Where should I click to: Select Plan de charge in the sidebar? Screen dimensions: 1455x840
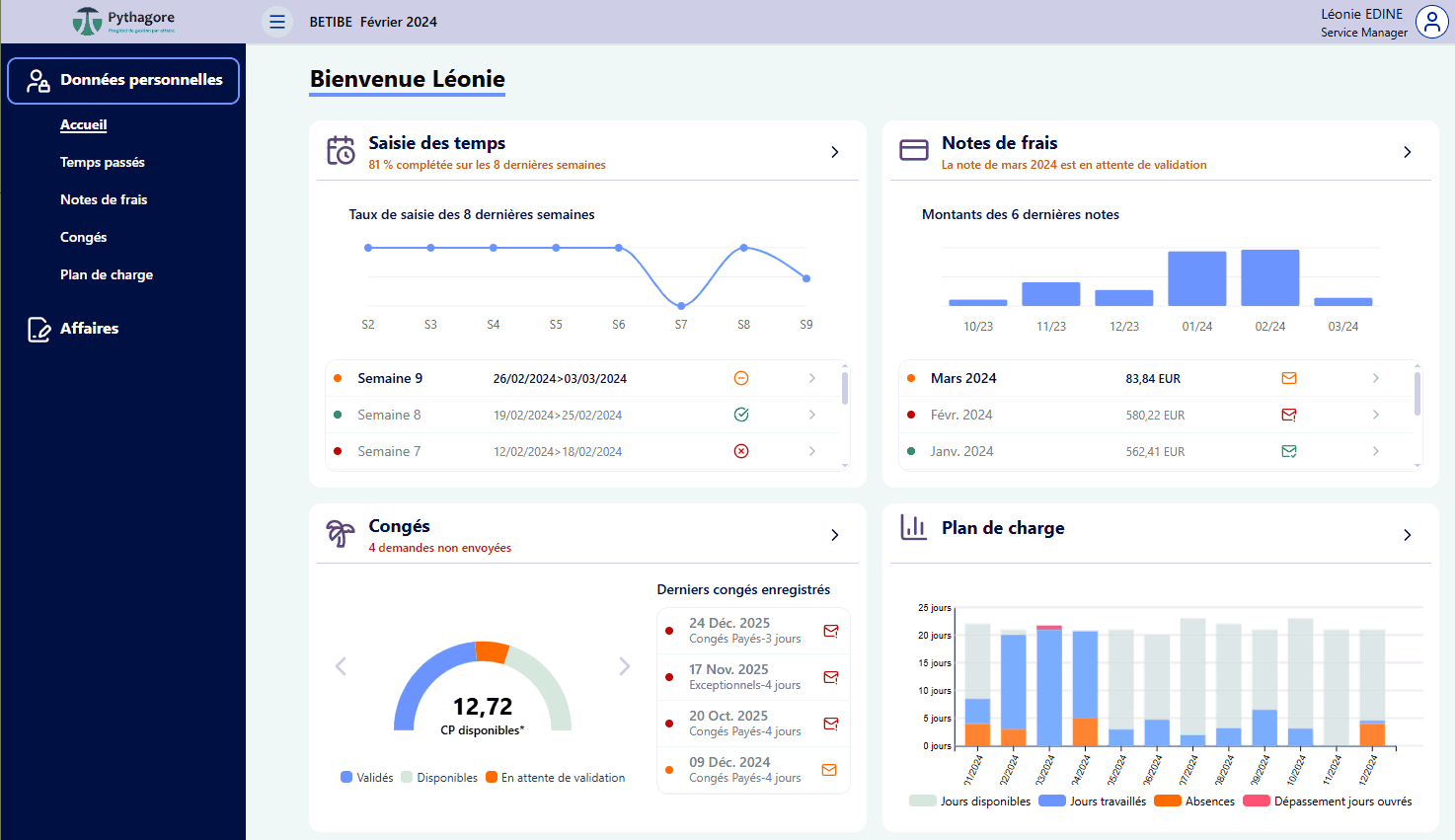107,274
